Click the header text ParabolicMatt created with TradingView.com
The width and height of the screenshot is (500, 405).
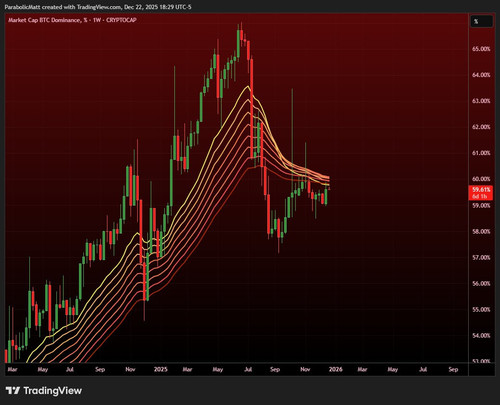(64, 7)
